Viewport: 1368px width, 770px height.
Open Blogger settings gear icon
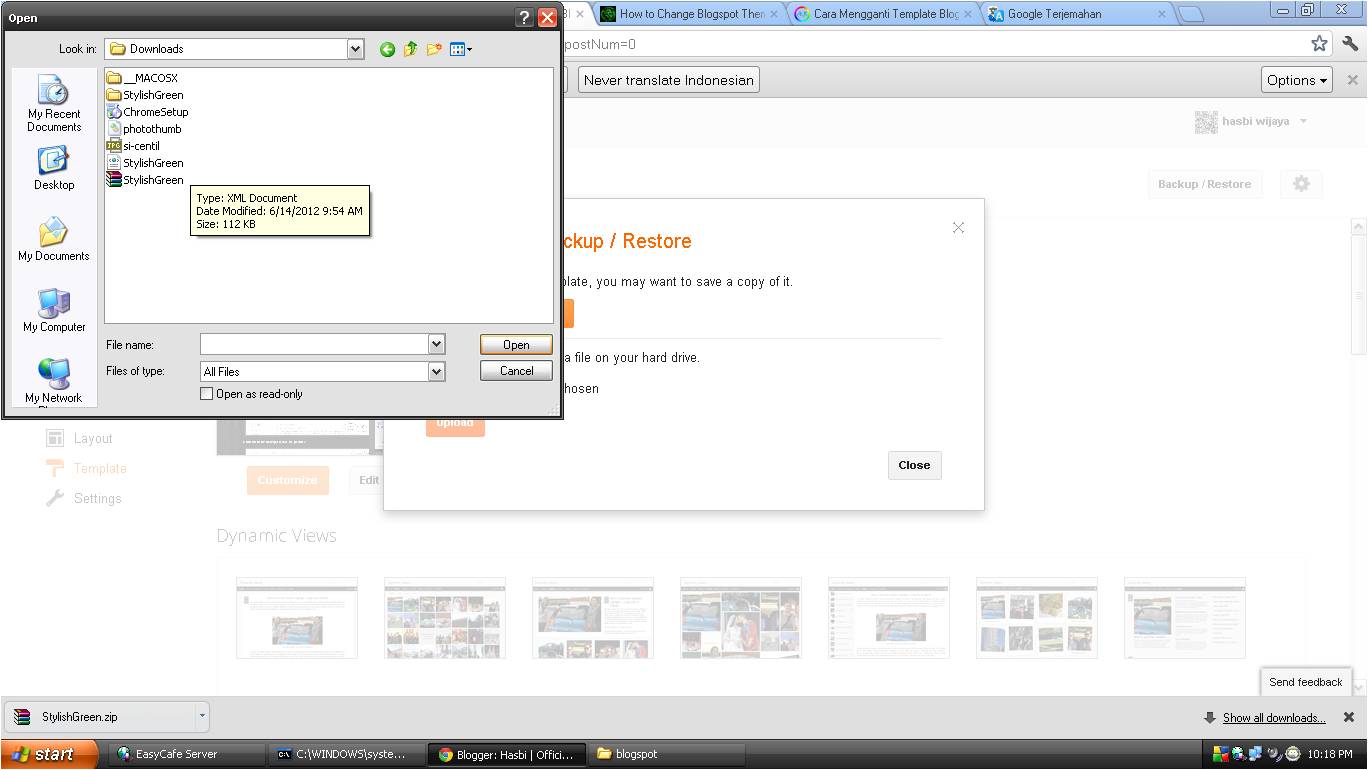point(1301,184)
